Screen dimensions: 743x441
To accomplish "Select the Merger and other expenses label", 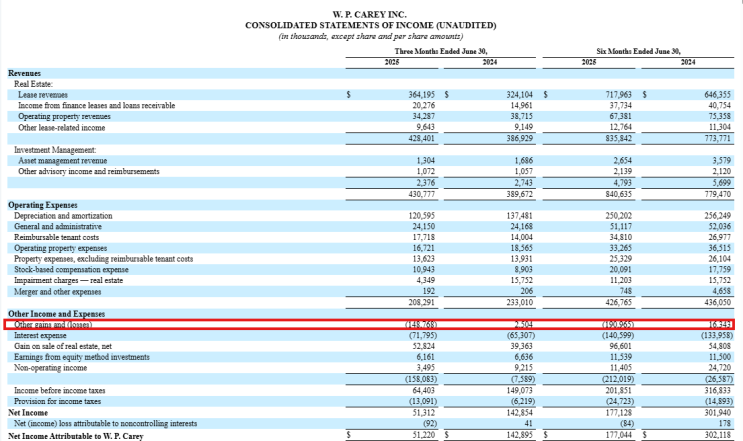I will coord(57,292).
